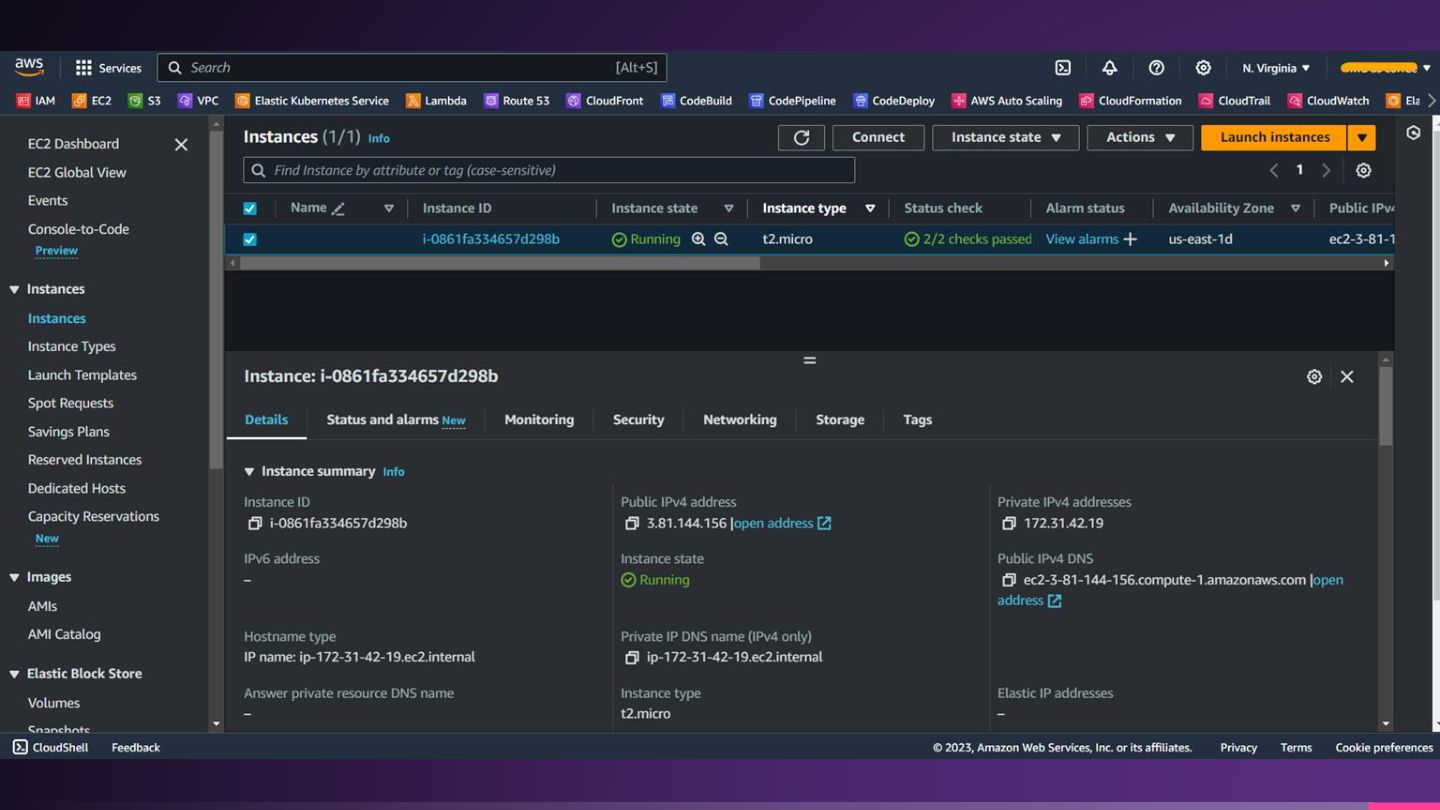Click the zoom in icon beside Running
1440x810 pixels.
point(698,239)
